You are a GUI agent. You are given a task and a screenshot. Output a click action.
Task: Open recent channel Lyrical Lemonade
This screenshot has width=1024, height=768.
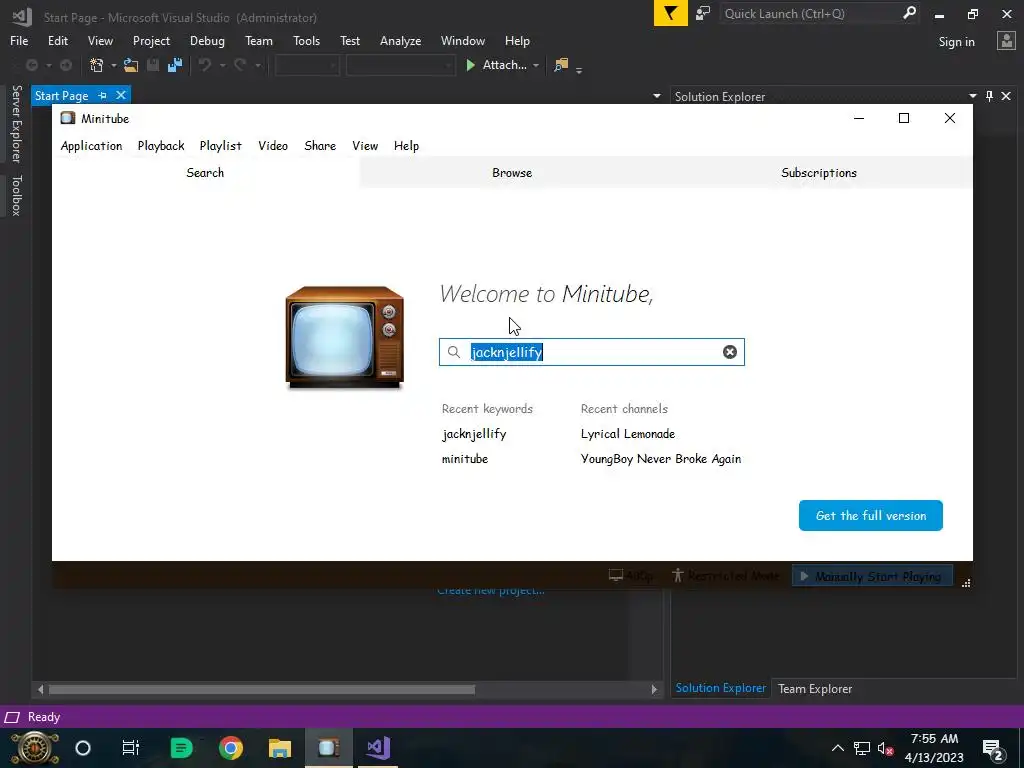coord(628,434)
